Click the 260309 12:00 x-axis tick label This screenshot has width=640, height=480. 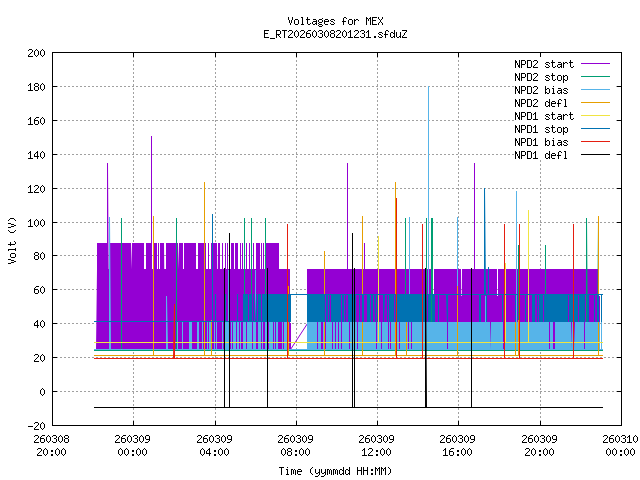tap(376, 444)
